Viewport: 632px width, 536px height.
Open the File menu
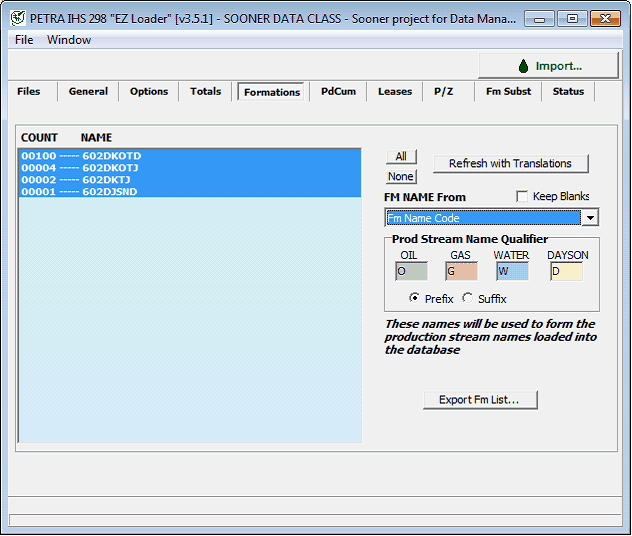coord(24,40)
